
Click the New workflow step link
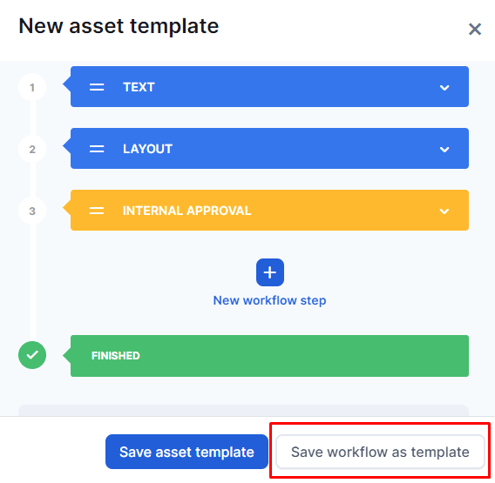point(270,300)
